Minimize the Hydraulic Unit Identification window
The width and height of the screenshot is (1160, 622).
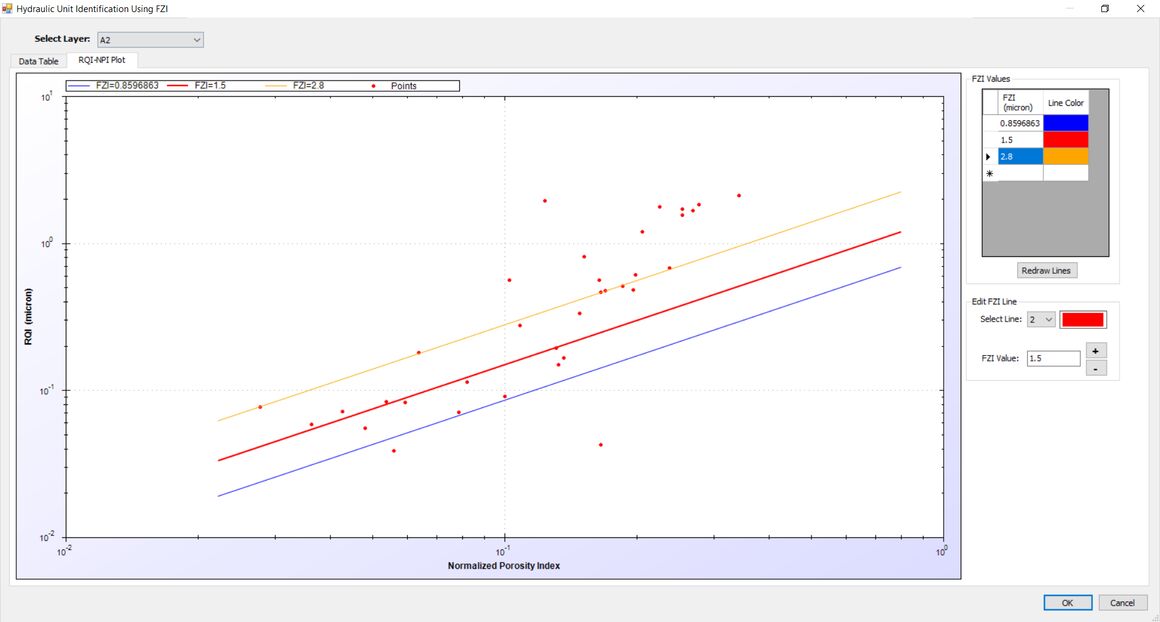[x=1068, y=8]
